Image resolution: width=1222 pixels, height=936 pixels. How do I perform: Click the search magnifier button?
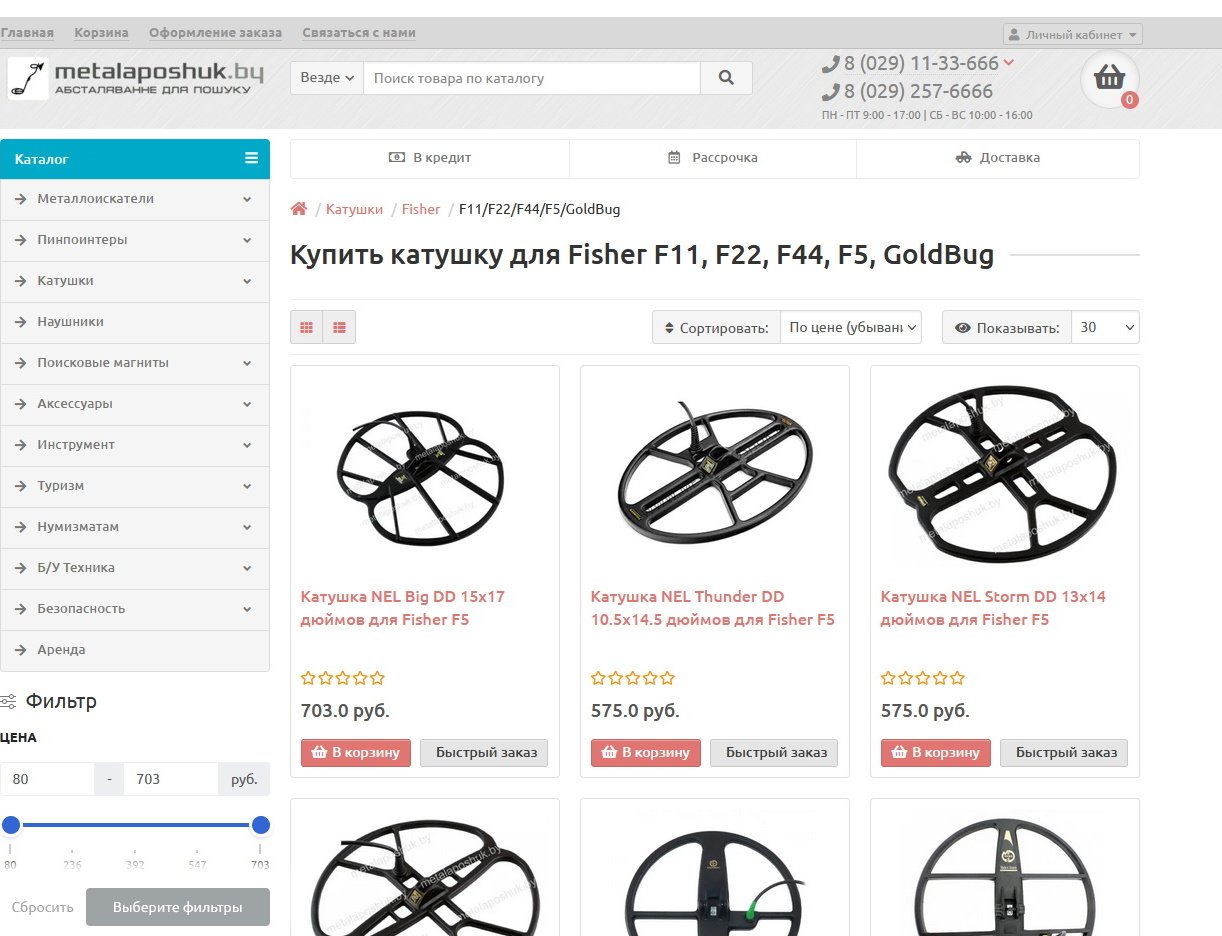coord(726,78)
